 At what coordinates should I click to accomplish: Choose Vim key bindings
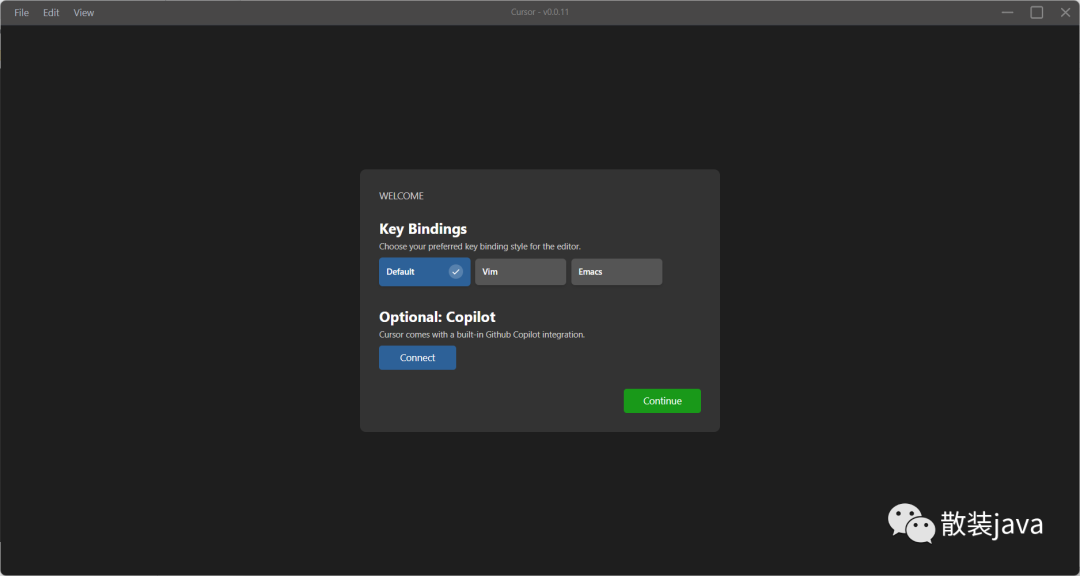[x=520, y=271]
